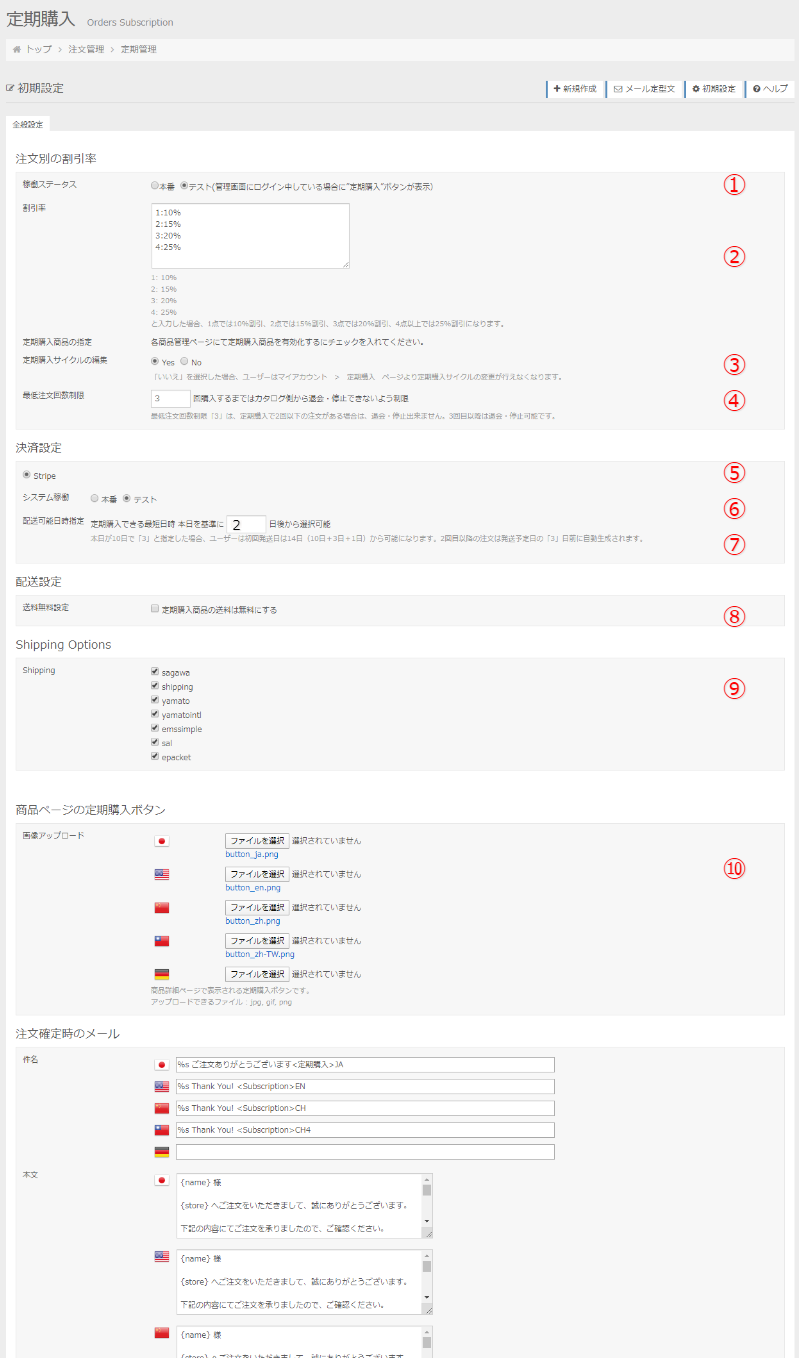Uncheck the sagawa shipping option
The height and width of the screenshot is (1358, 799).
[154, 672]
